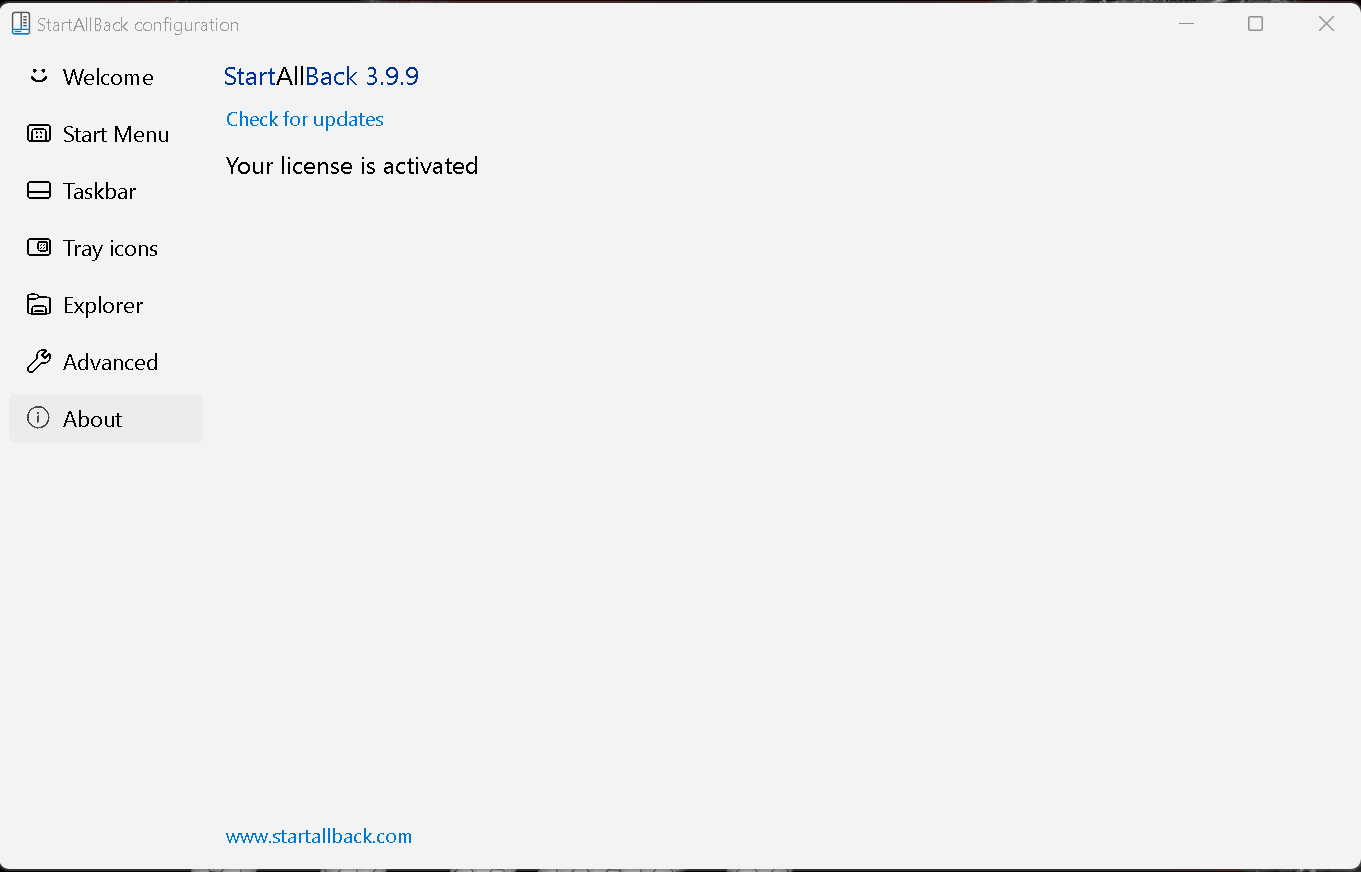Viewport: 1361px width, 872px height.
Task: Click the Taskbar sidebar icon
Action: click(39, 190)
